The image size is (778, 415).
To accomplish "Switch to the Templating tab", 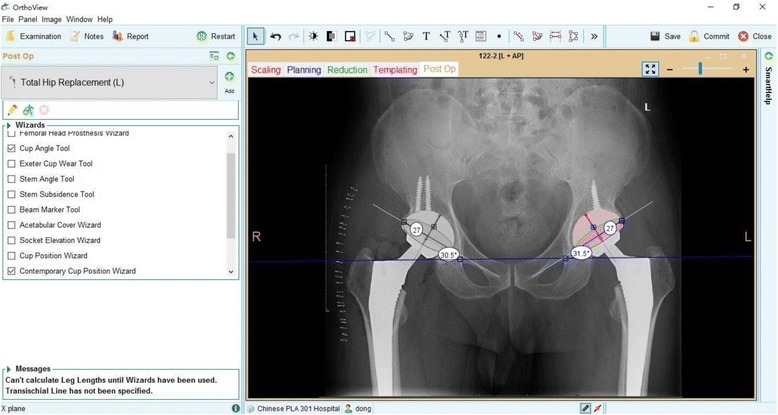I will coord(395,70).
